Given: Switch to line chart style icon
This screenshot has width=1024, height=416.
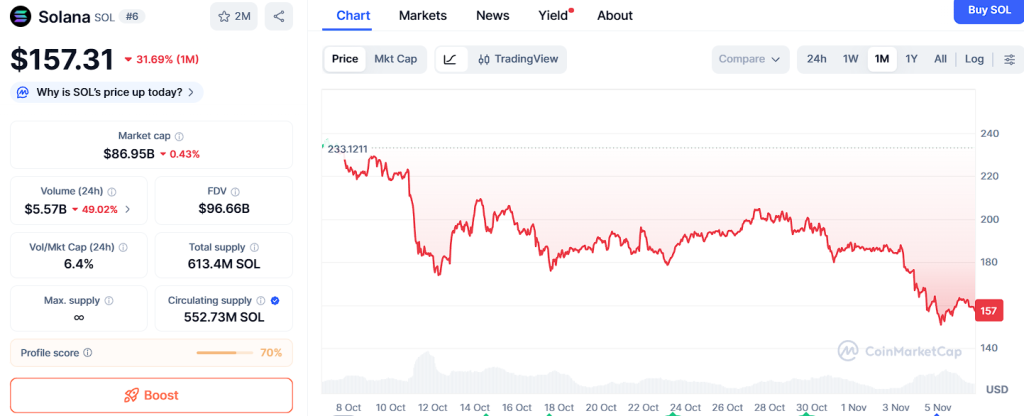Looking at the screenshot, I should [x=450, y=59].
